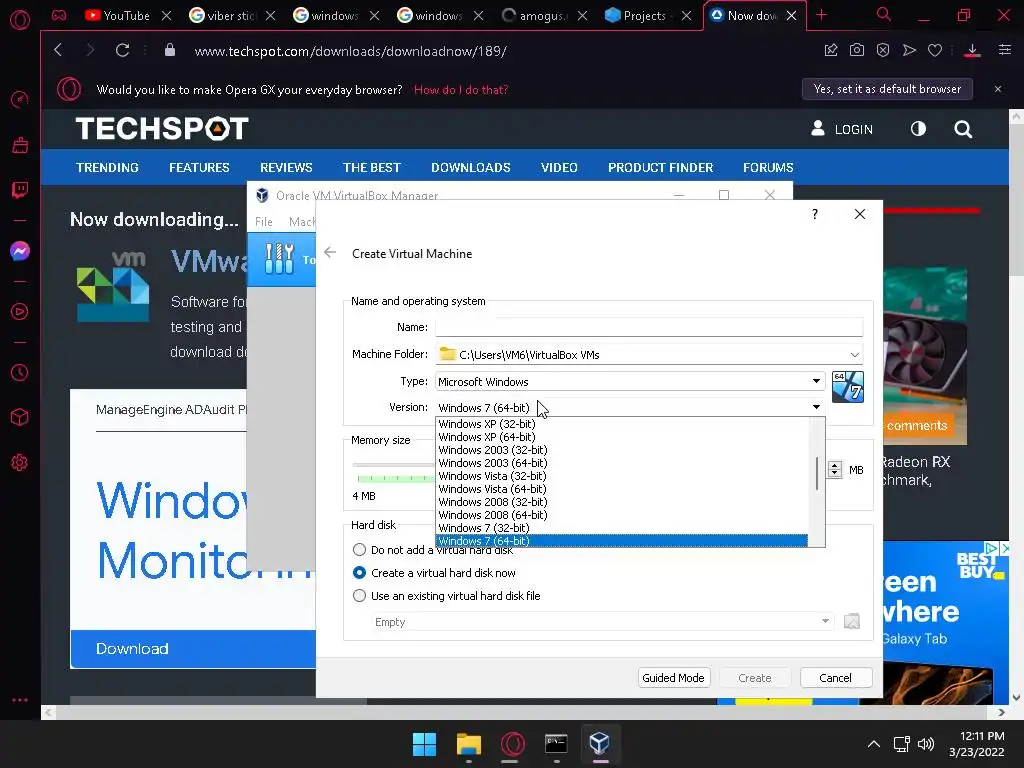The height and width of the screenshot is (768, 1024).
Task: Open Easy Setup menu icon
Action: (1005, 50)
